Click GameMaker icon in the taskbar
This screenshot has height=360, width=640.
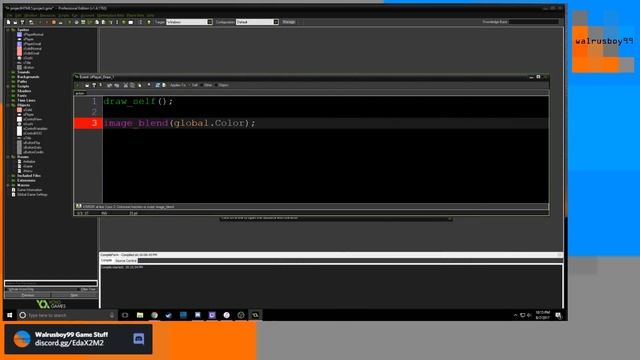(x=255, y=315)
